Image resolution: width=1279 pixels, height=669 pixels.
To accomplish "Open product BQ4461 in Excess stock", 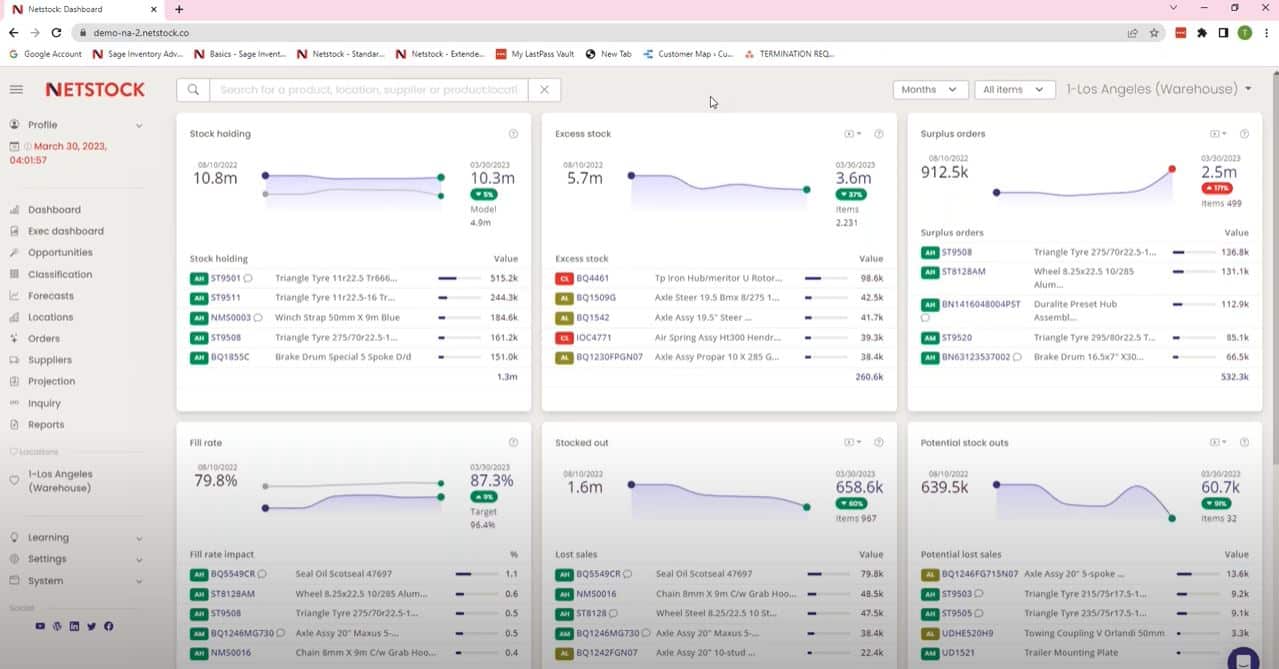I will 593,278.
